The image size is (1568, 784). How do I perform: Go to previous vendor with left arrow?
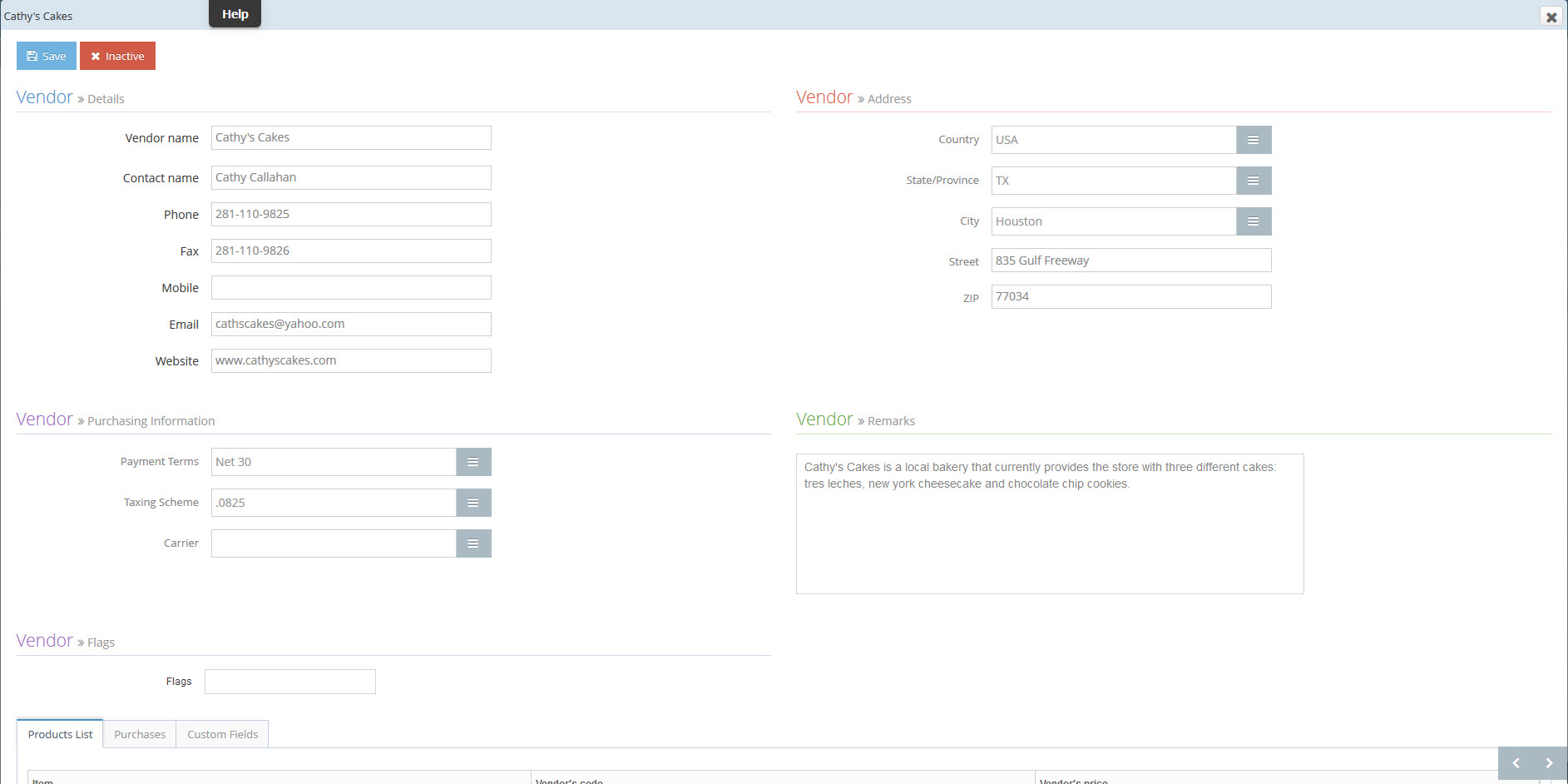pyautogui.click(x=1516, y=763)
